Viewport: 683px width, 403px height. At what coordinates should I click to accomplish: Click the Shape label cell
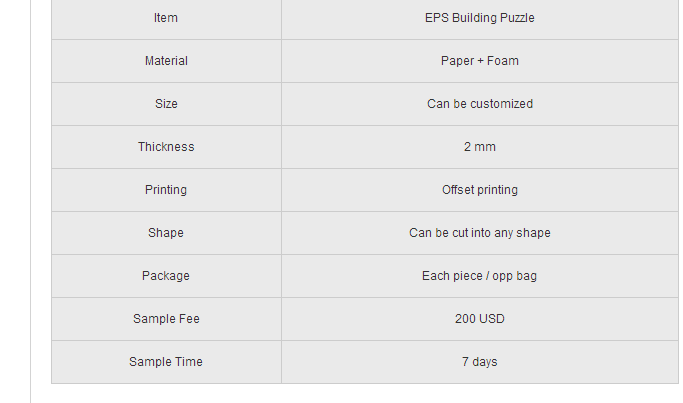click(x=166, y=233)
